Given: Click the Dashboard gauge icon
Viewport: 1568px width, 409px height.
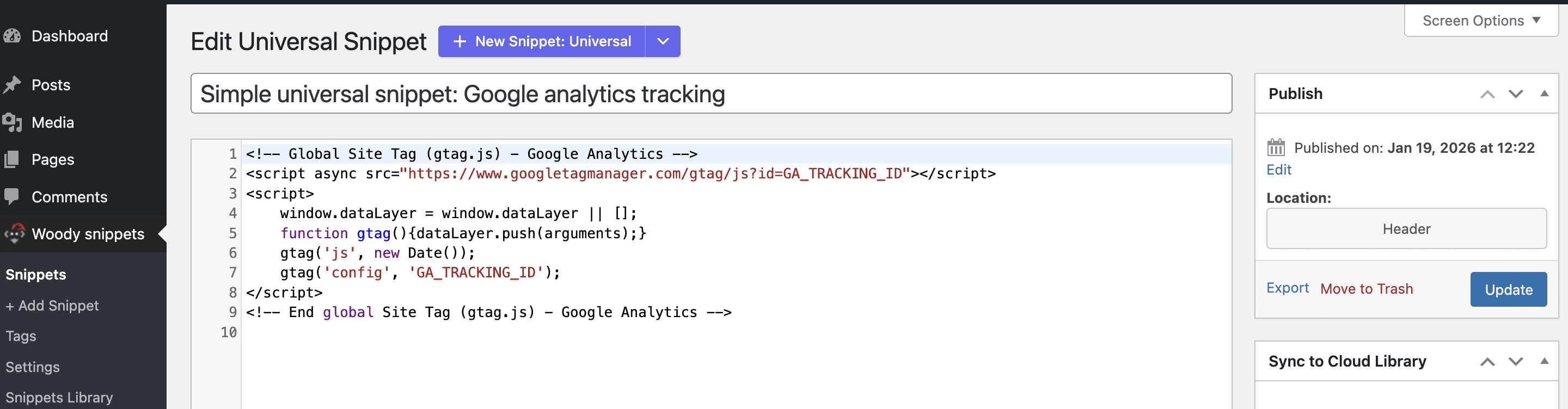Looking at the screenshot, I should [x=12, y=36].
